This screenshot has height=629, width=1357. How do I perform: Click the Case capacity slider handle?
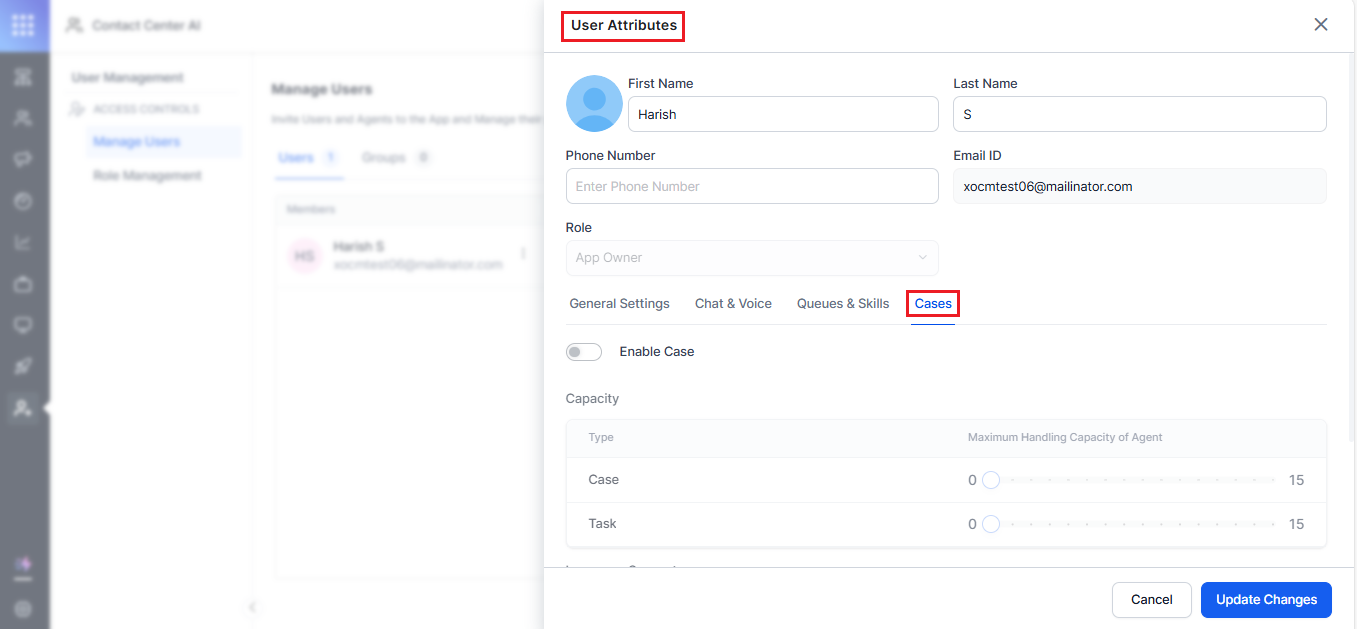click(991, 480)
